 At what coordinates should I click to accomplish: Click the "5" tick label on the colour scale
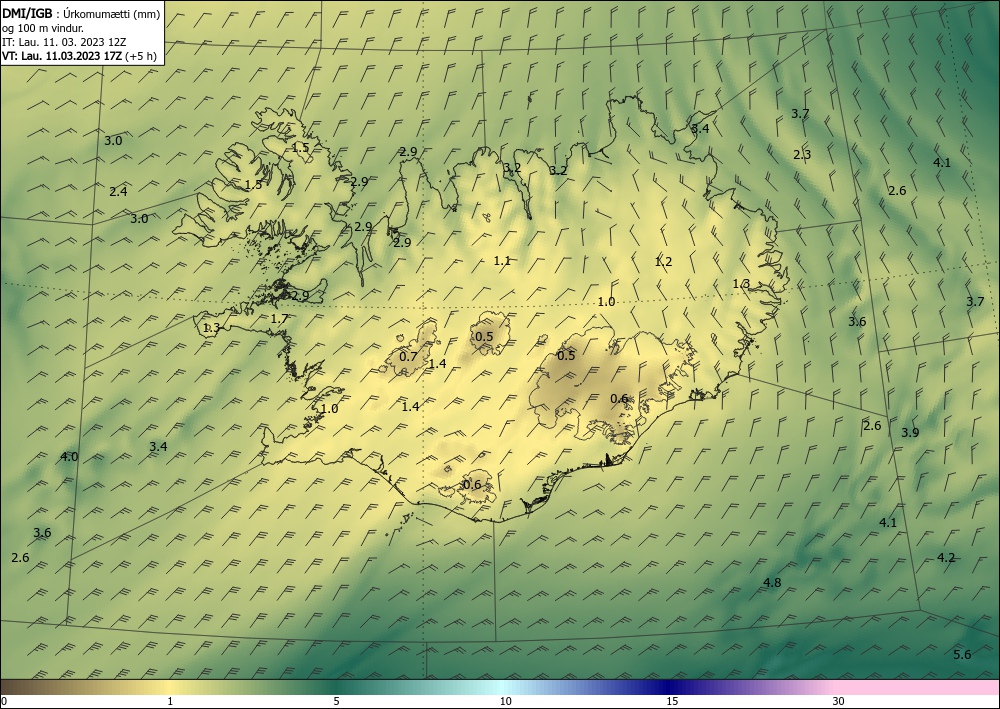pos(336,702)
